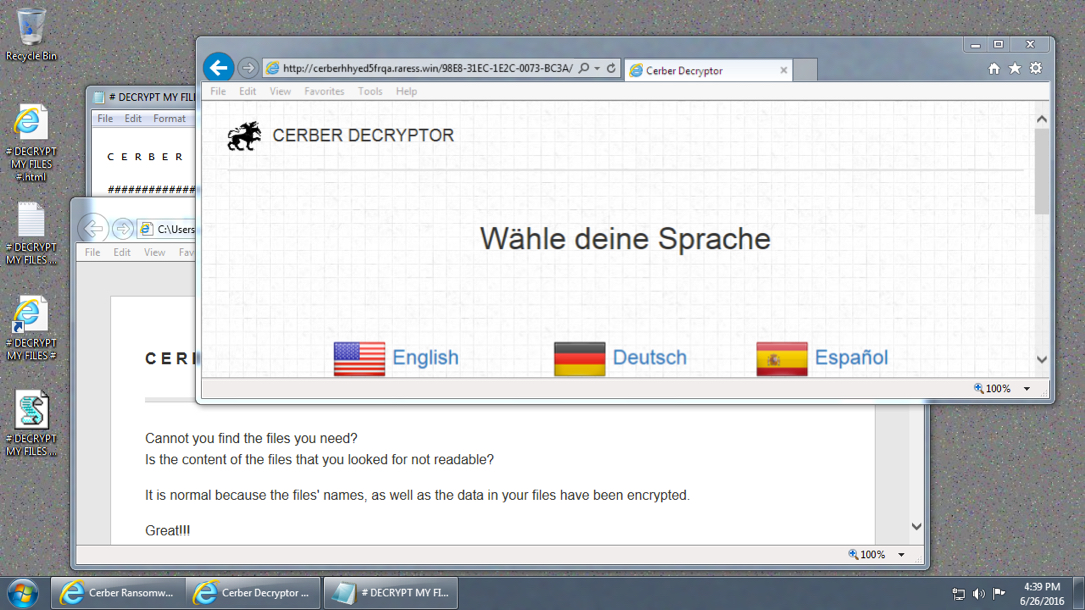Click the back arrow in front browser
The width and height of the screenshot is (1085, 610).
point(218,68)
